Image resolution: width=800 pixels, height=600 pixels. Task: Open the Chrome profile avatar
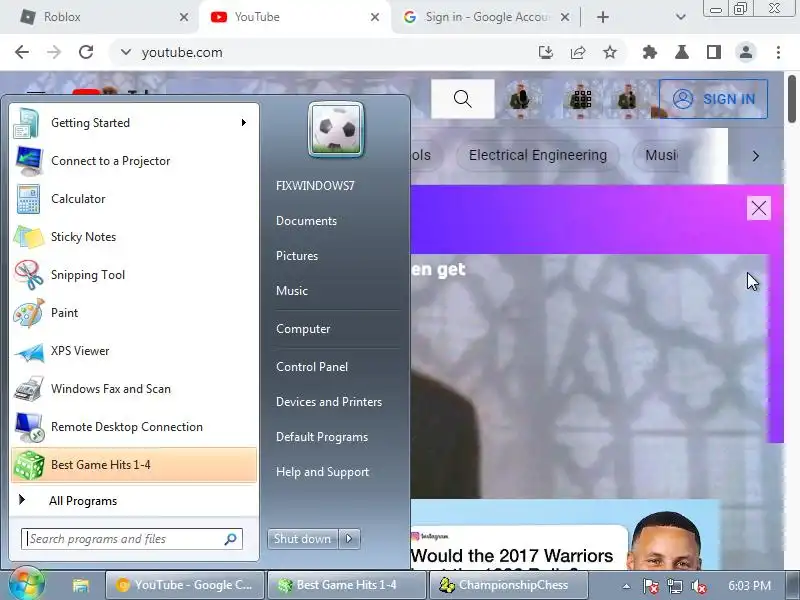tap(746, 52)
